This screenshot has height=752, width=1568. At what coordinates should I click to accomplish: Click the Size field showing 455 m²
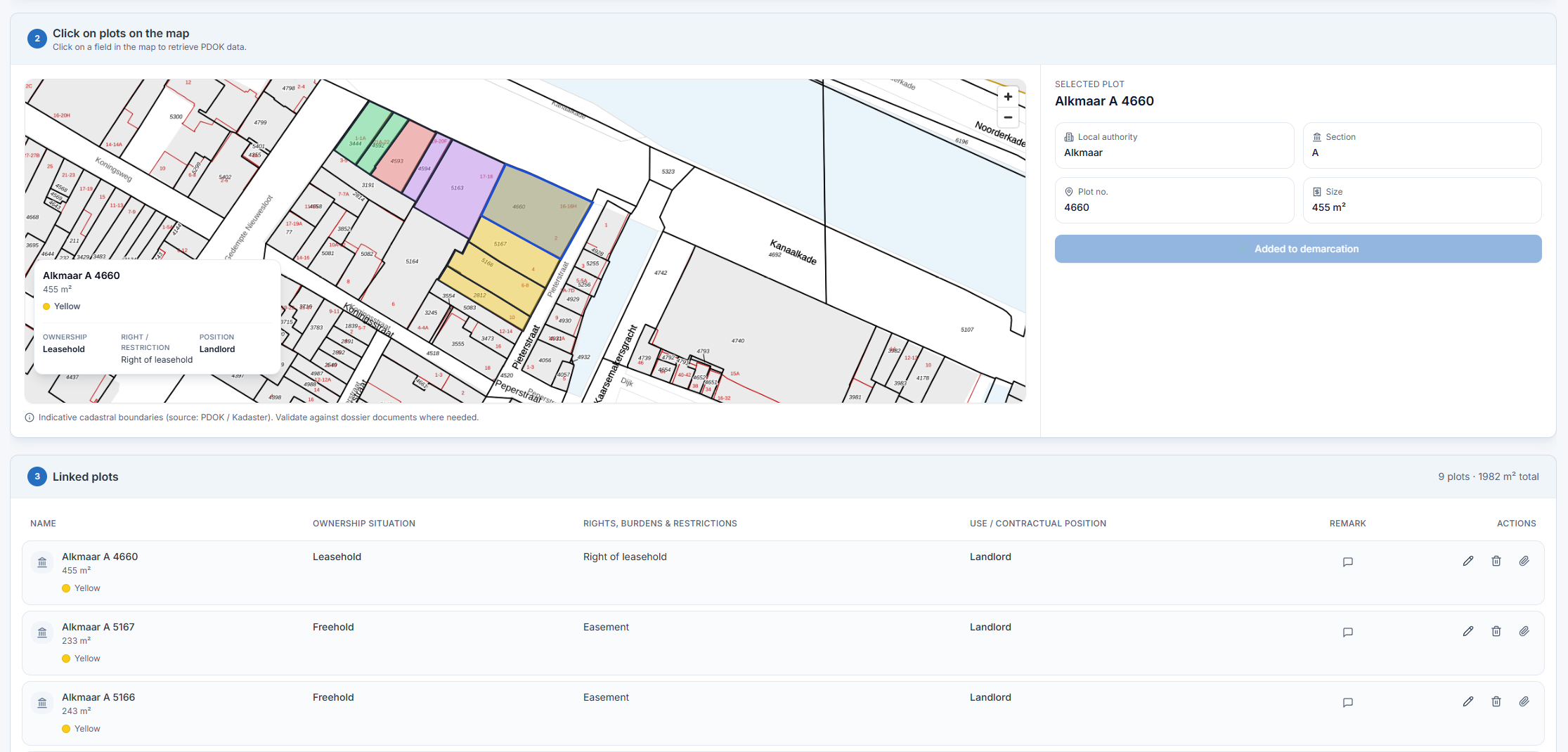click(x=1423, y=200)
